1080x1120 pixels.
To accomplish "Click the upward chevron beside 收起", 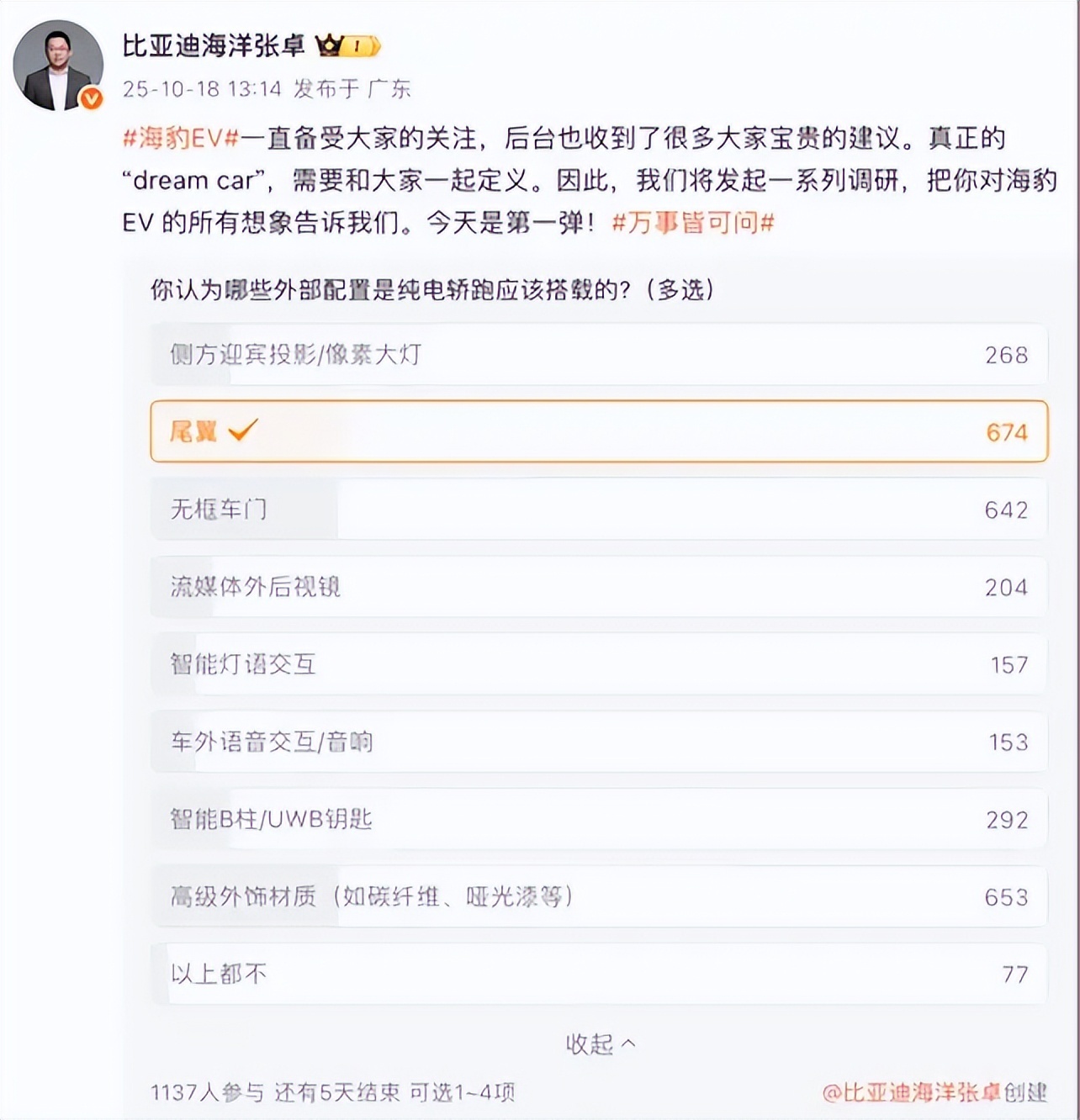I will point(628,1044).
